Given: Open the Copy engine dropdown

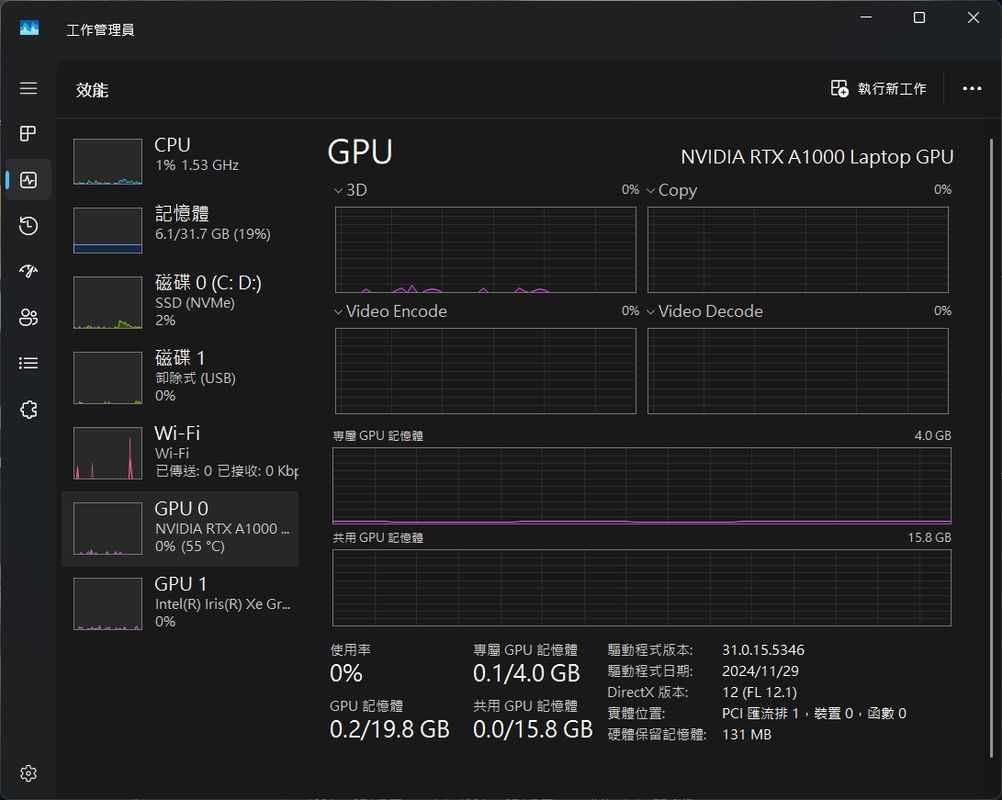Looking at the screenshot, I should pos(672,190).
